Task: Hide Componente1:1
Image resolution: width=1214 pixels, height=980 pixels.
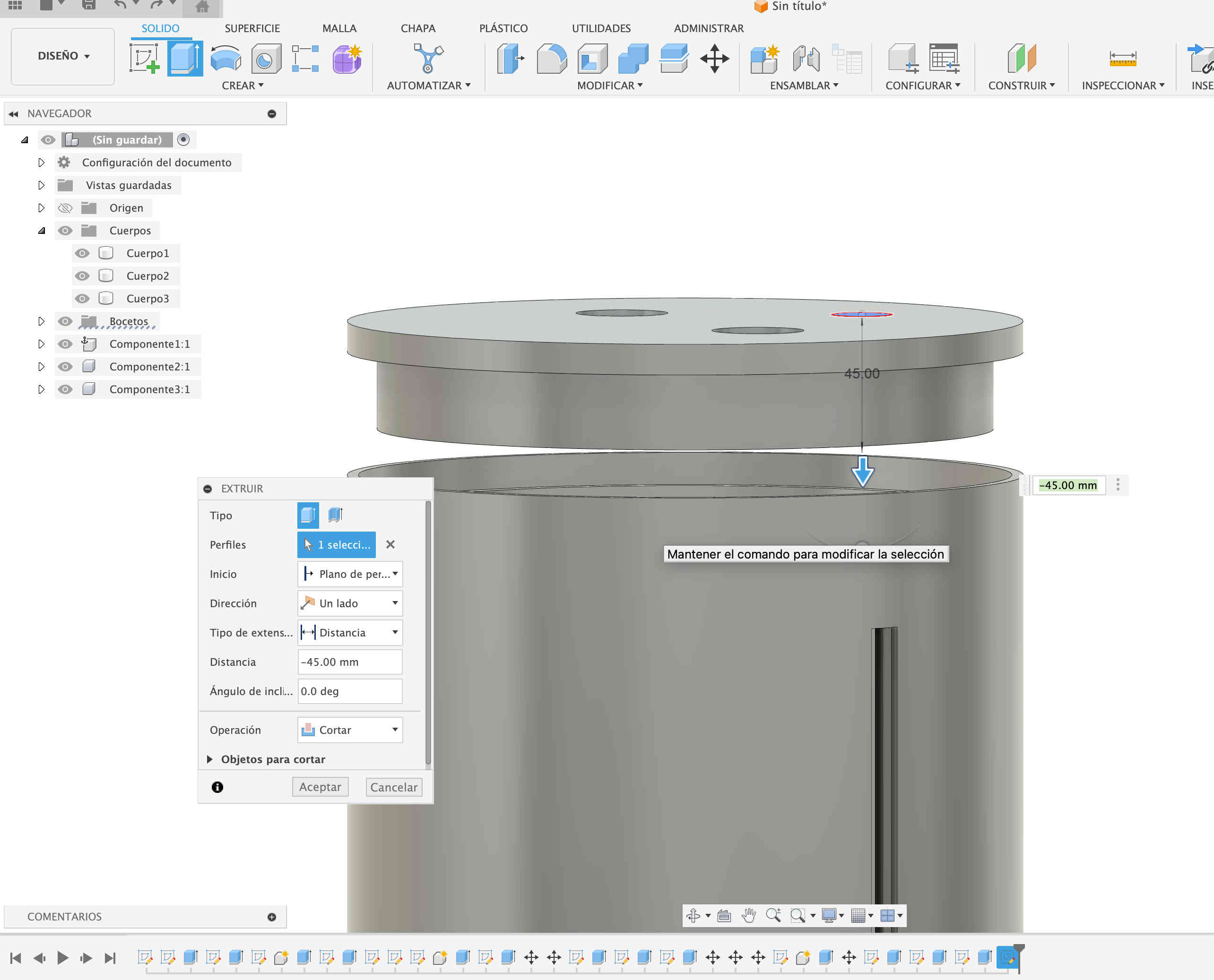Action: coord(66,344)
